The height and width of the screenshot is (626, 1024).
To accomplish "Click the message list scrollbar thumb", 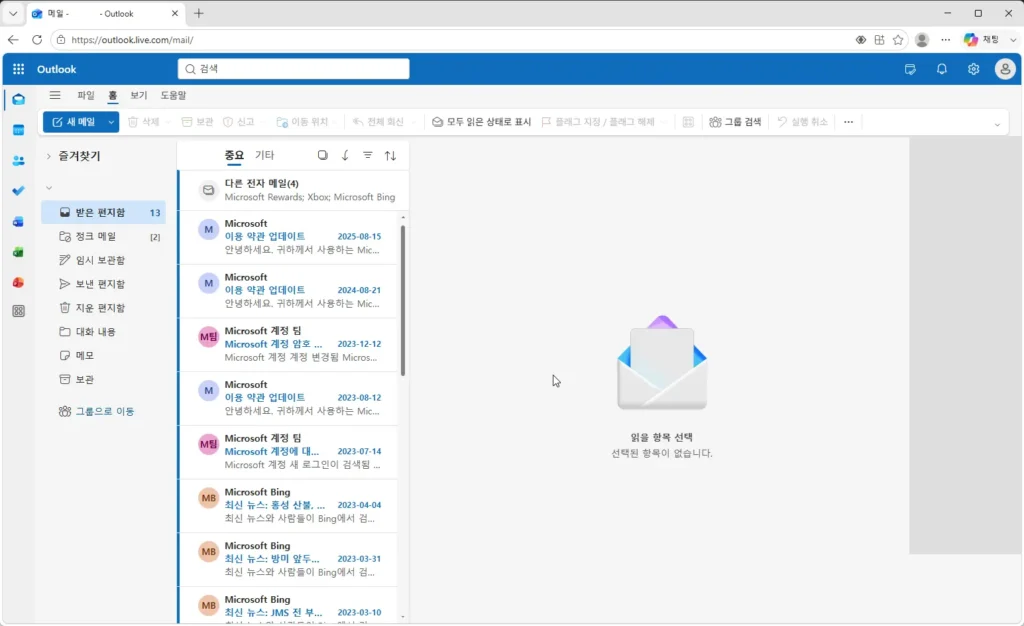I will (x=403, y=300).
